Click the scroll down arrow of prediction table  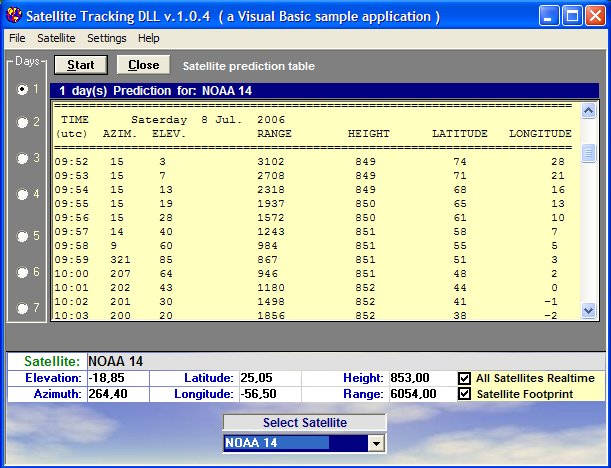click(x=588, y=311)
